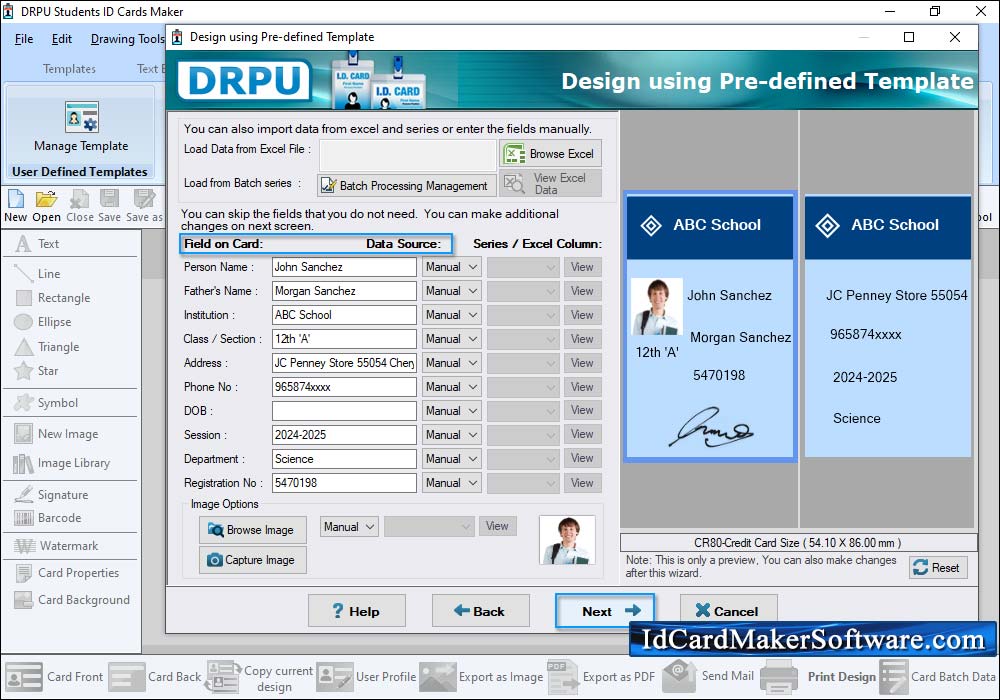
Task: Open Institution data source dropdown
Action: [452, 315]
